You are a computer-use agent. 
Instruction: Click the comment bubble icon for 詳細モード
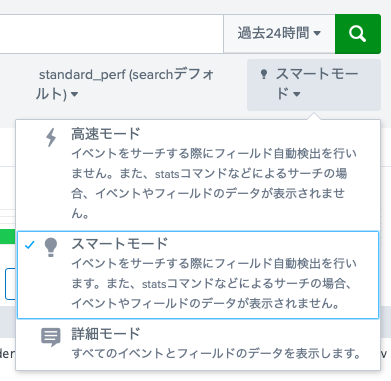51,337
